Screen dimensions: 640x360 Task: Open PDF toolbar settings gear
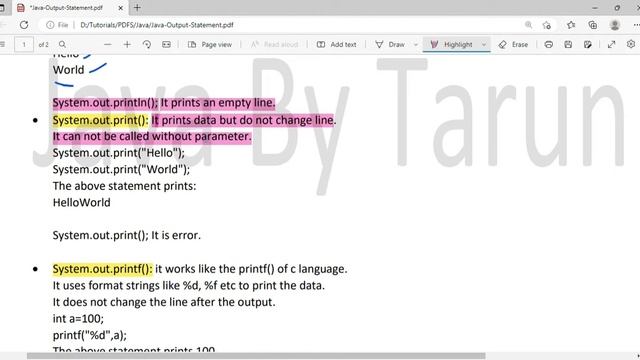click(631, 44)
